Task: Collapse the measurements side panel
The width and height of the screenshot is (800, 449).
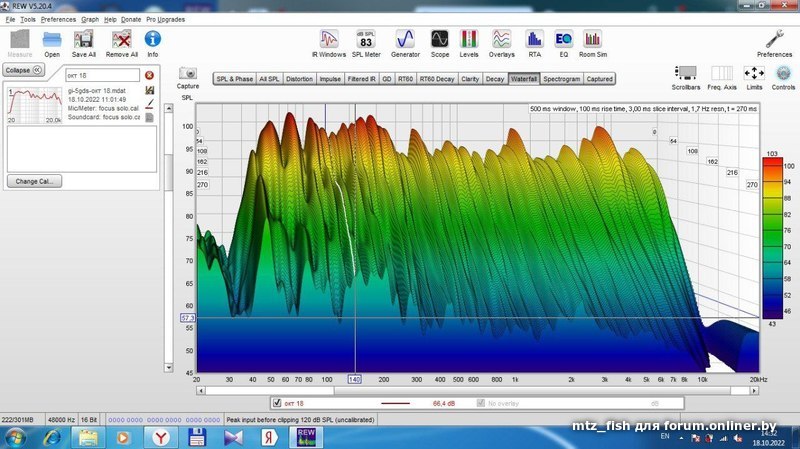Action: (24, 70)
